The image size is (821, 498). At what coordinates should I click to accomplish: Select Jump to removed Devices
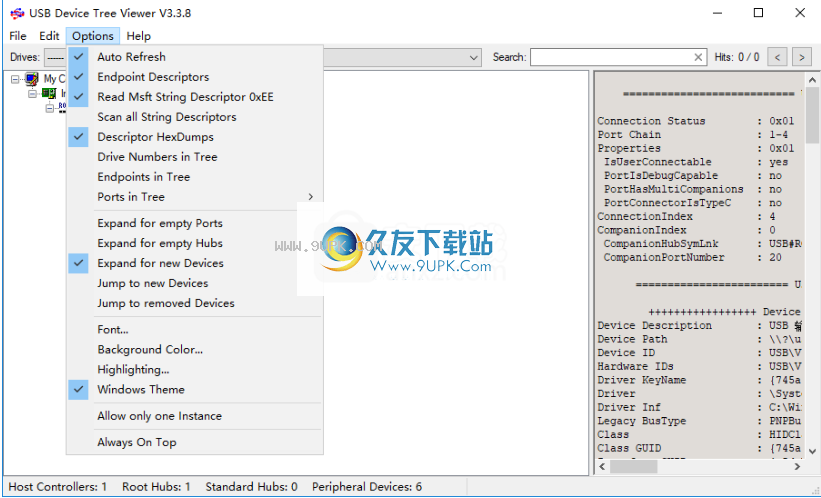tap(195, 303)
